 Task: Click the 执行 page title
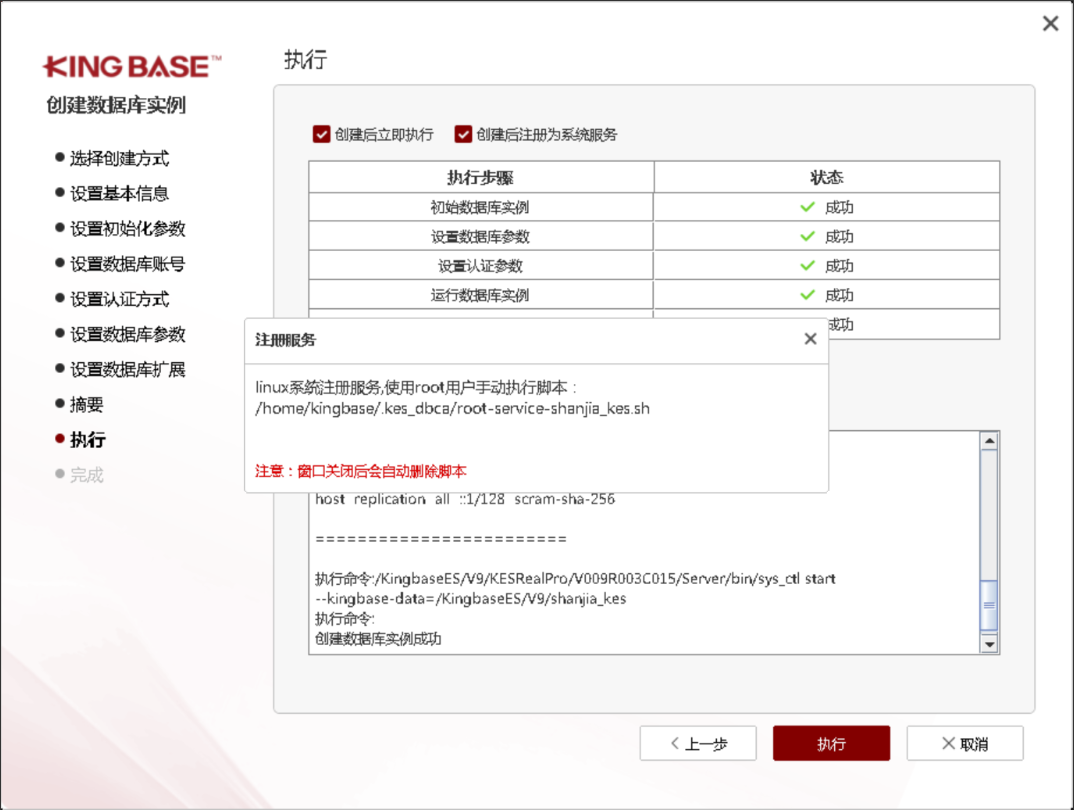(x=305, y=60)
